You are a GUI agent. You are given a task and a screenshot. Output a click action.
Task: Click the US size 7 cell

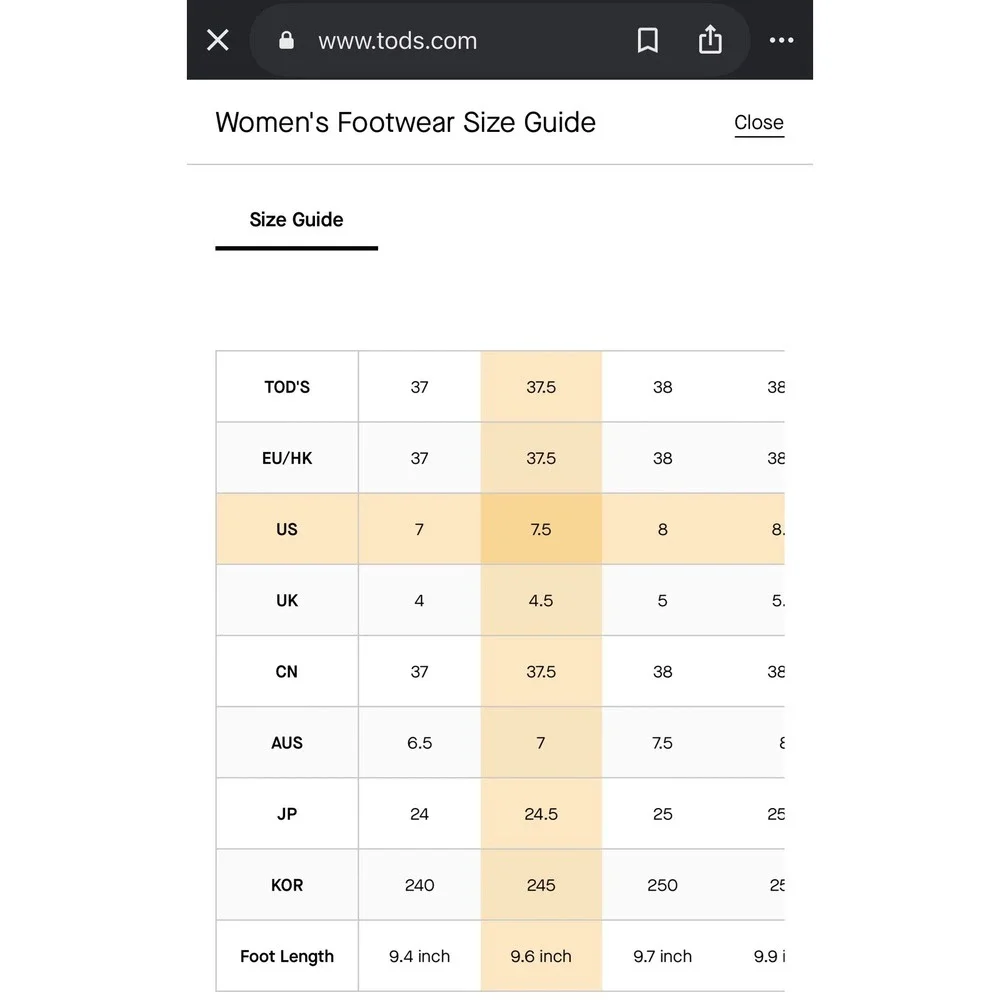[x=420, y=529]
